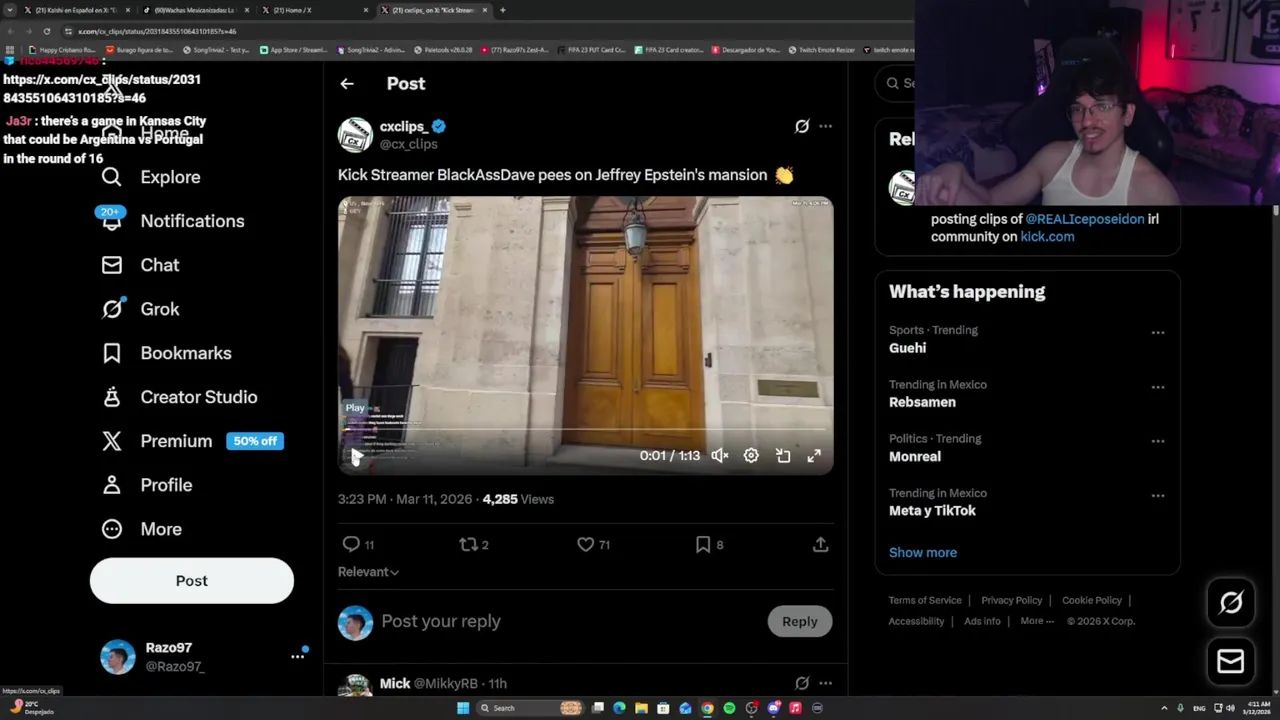Open Chat in the X sidebar
The height and width of the screenshot is (720, 1280).
tap(139, 265)
